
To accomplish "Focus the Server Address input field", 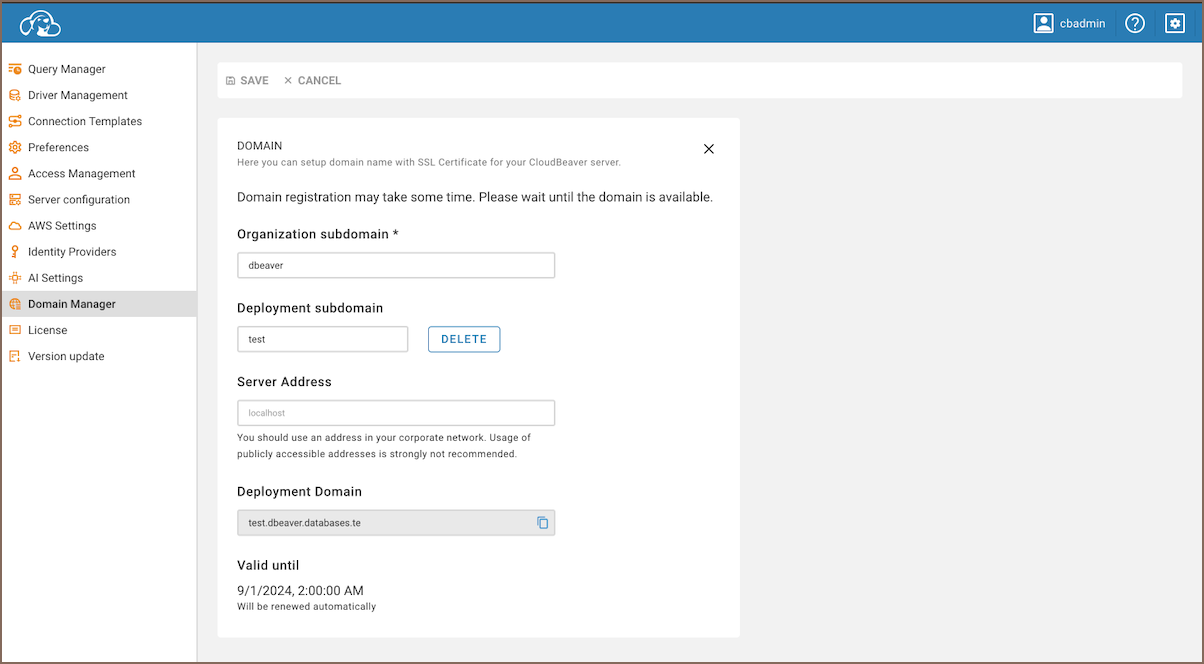I will point(395,413).
